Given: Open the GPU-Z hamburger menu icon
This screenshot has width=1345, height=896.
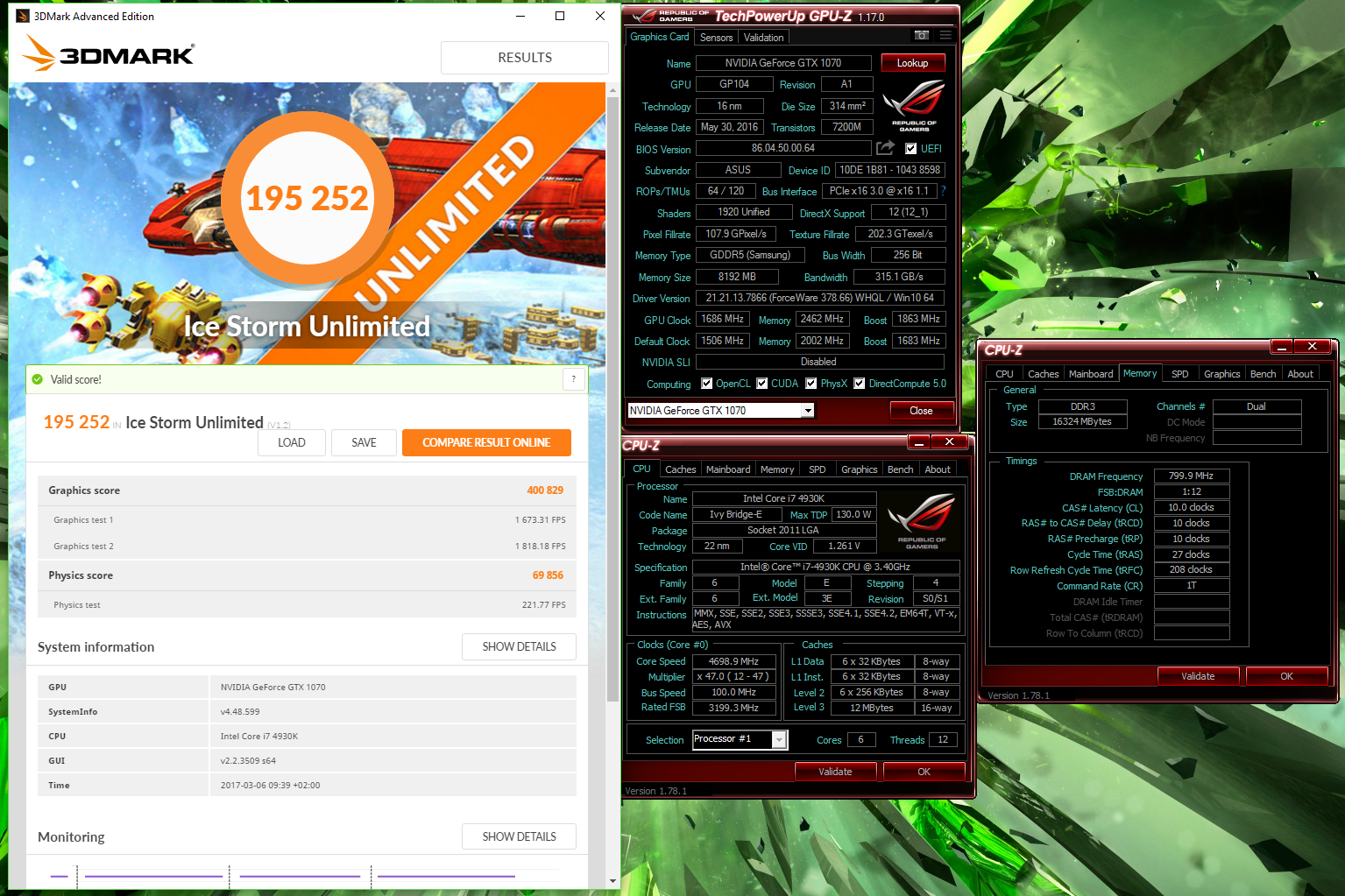Looking at the screenshot, I should 945,36.
